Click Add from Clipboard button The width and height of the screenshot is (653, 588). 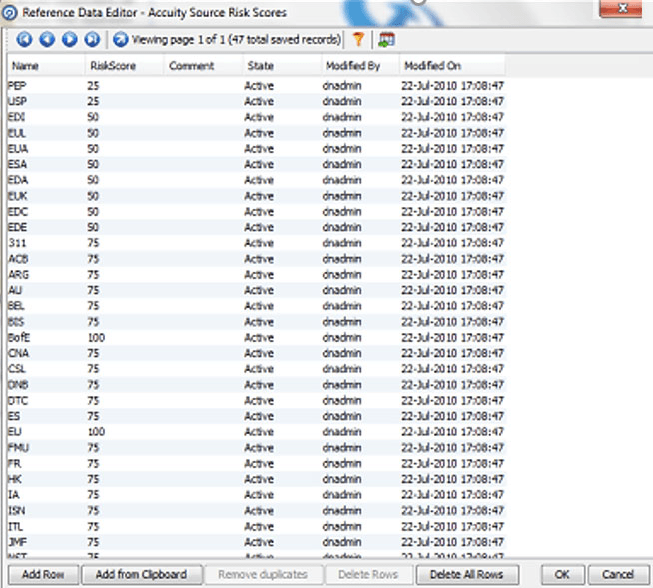[142, 575]
